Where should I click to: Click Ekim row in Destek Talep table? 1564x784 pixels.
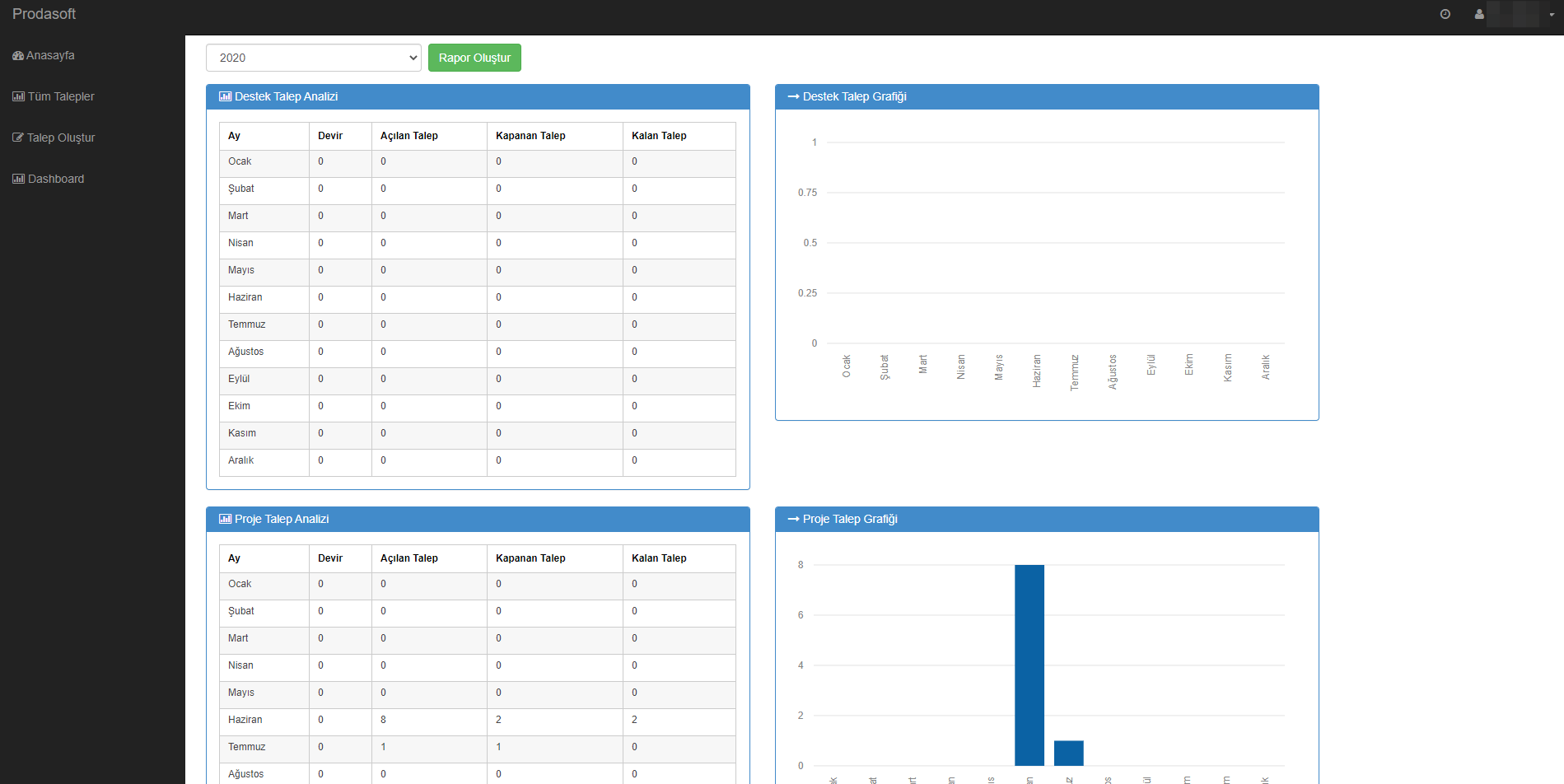pyautogui.click(x=478, y=407)
